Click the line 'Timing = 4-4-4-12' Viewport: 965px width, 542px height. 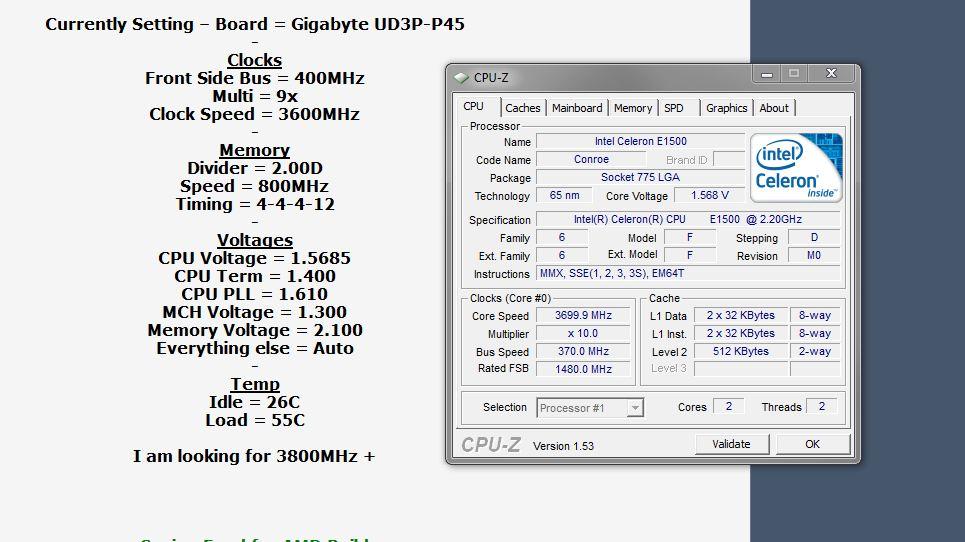(255, 204)
